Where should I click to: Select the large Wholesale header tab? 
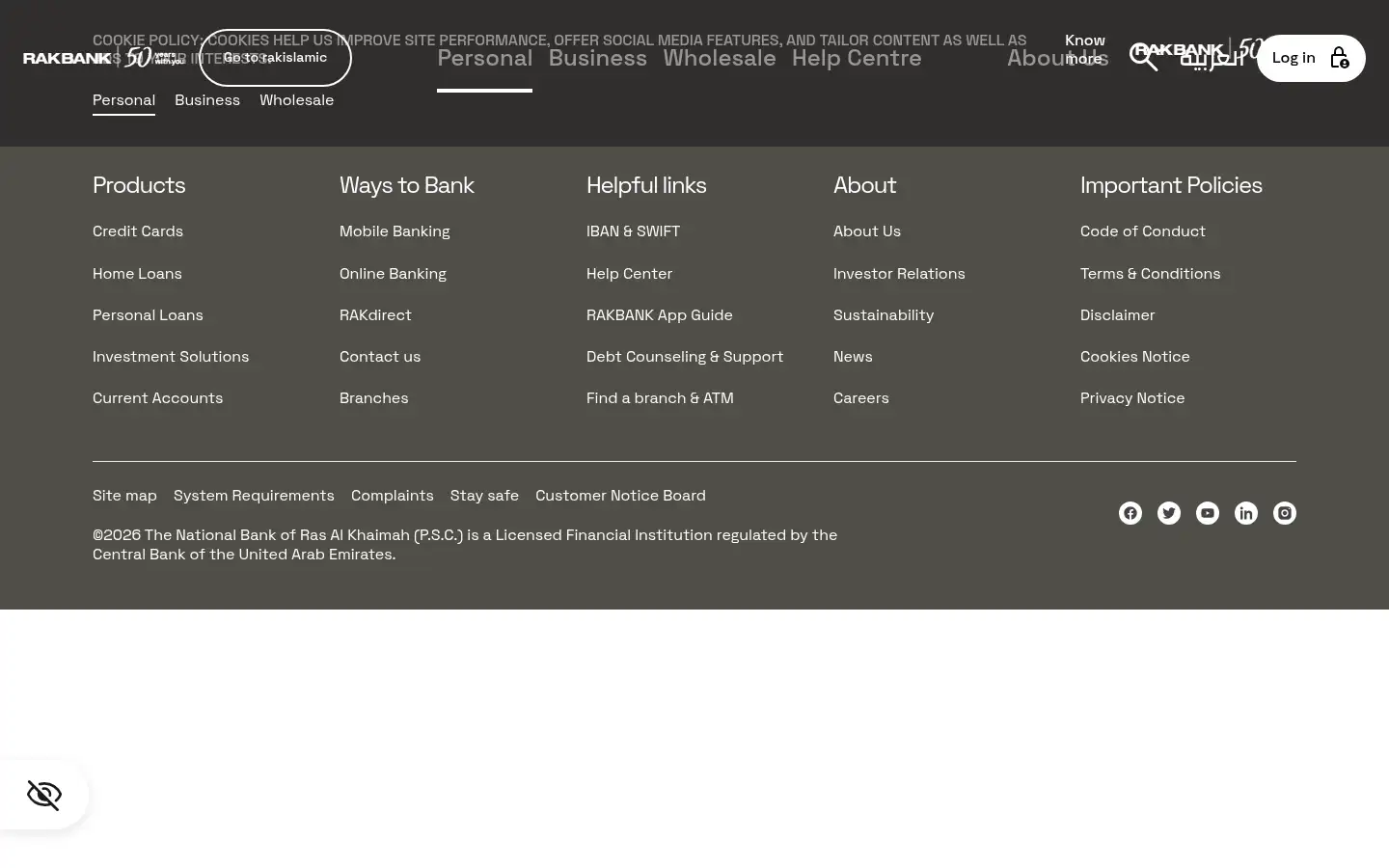(x=720, y=58)
